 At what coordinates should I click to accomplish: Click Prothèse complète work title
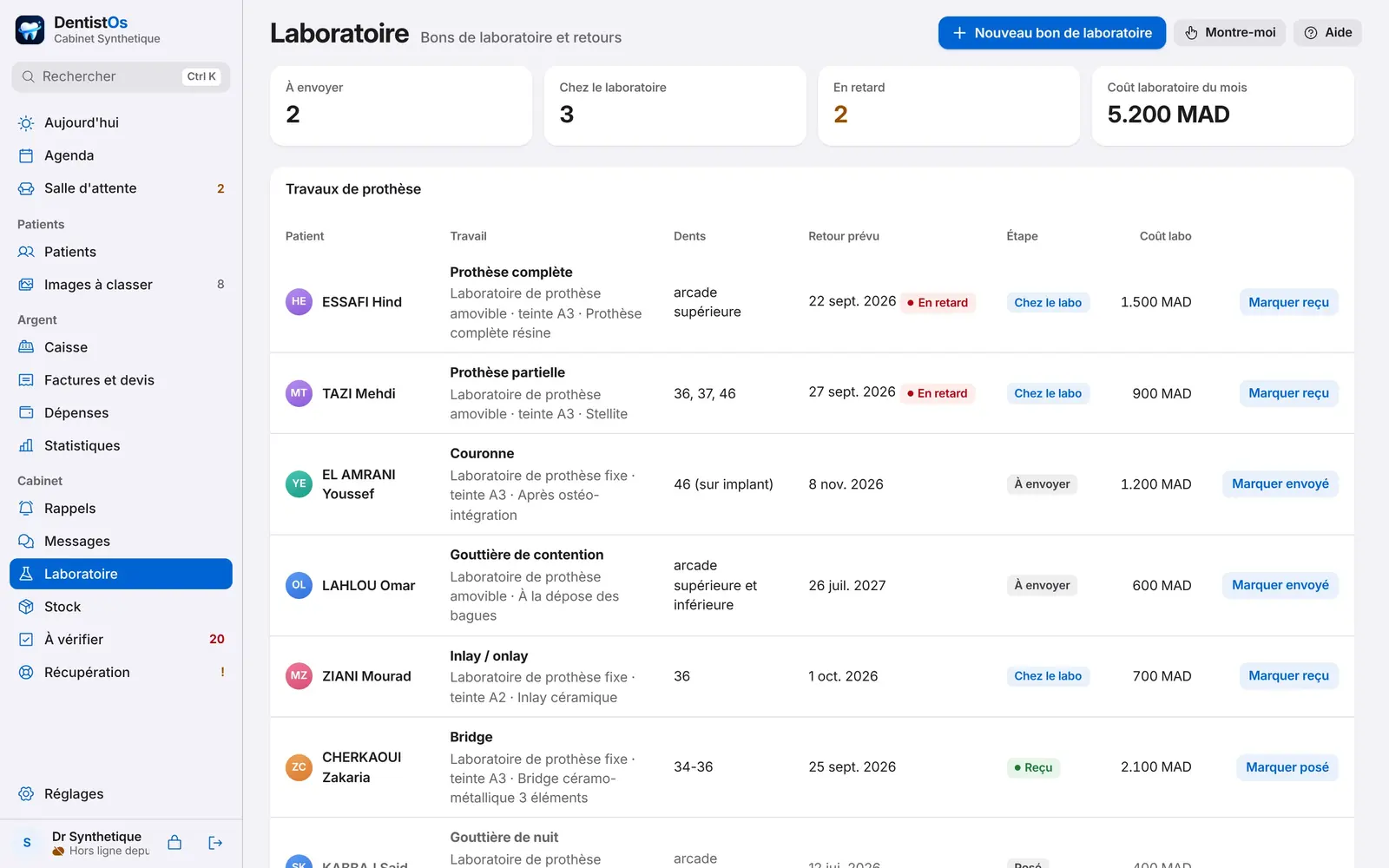coord(510,273)
